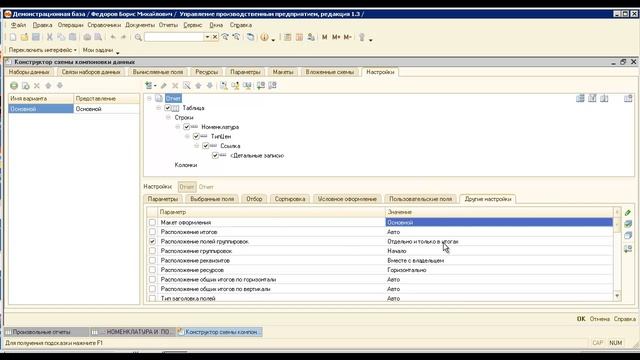Click the Мои задачи button

(x=98, y=50)
